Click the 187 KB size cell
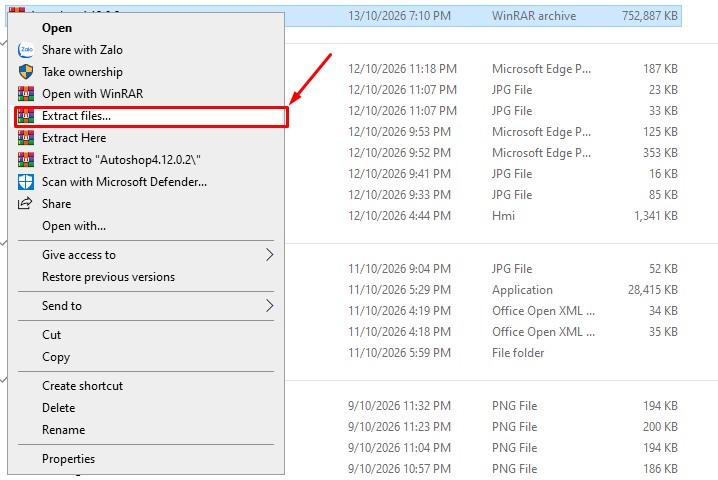The image size is (718, 480). pos(660,69)
